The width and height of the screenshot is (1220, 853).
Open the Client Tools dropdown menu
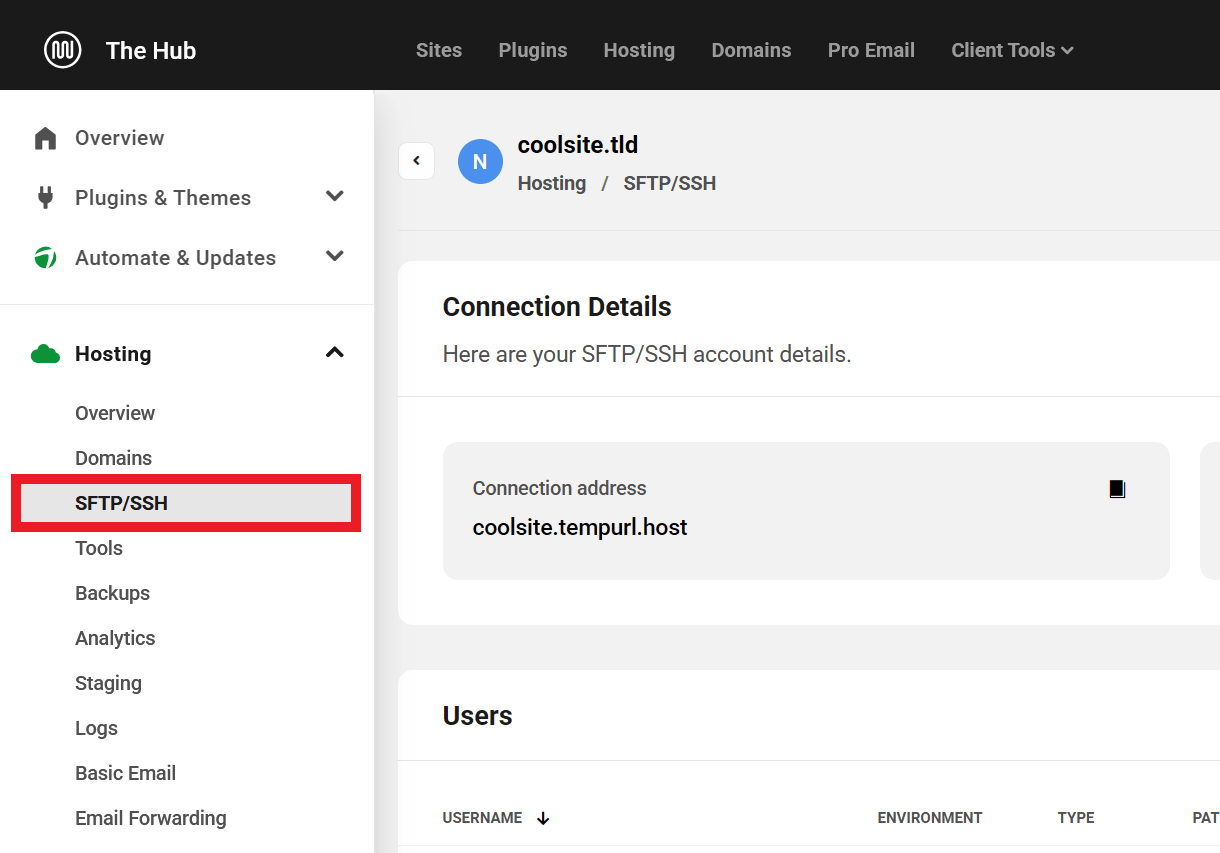(1012, 50)
